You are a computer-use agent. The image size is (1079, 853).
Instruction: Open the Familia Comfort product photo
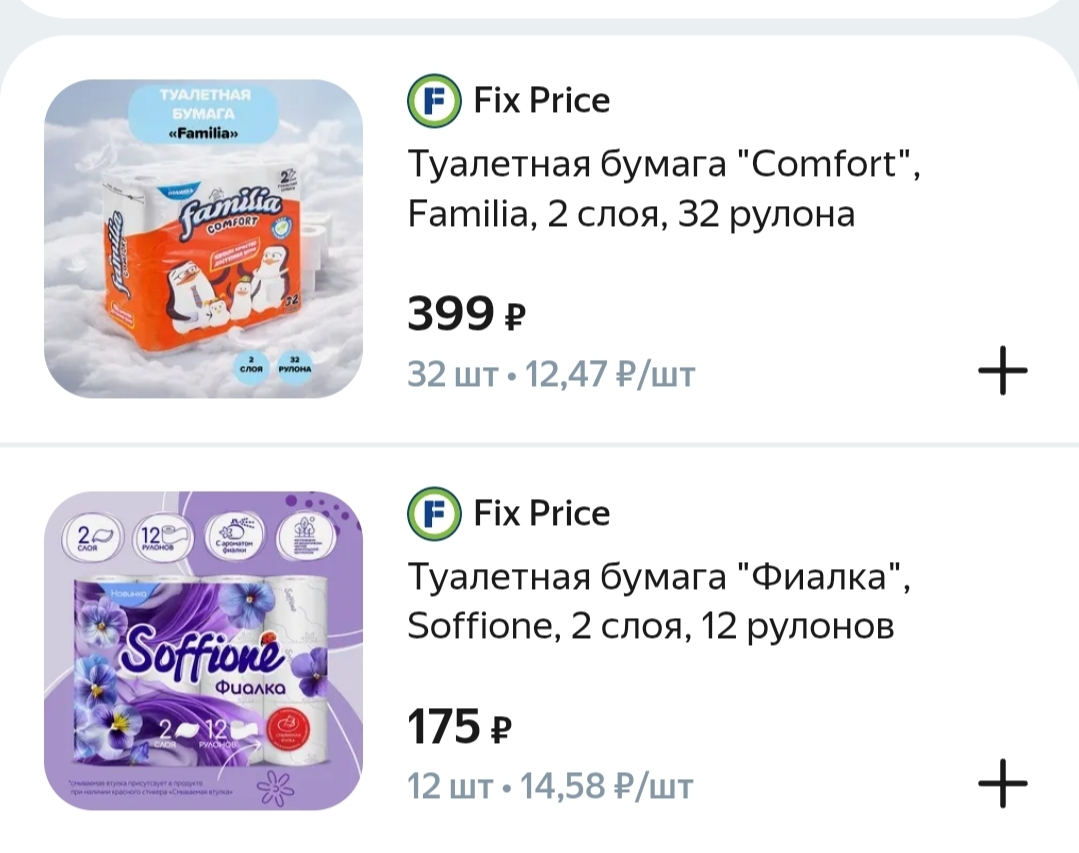[203, 238]
